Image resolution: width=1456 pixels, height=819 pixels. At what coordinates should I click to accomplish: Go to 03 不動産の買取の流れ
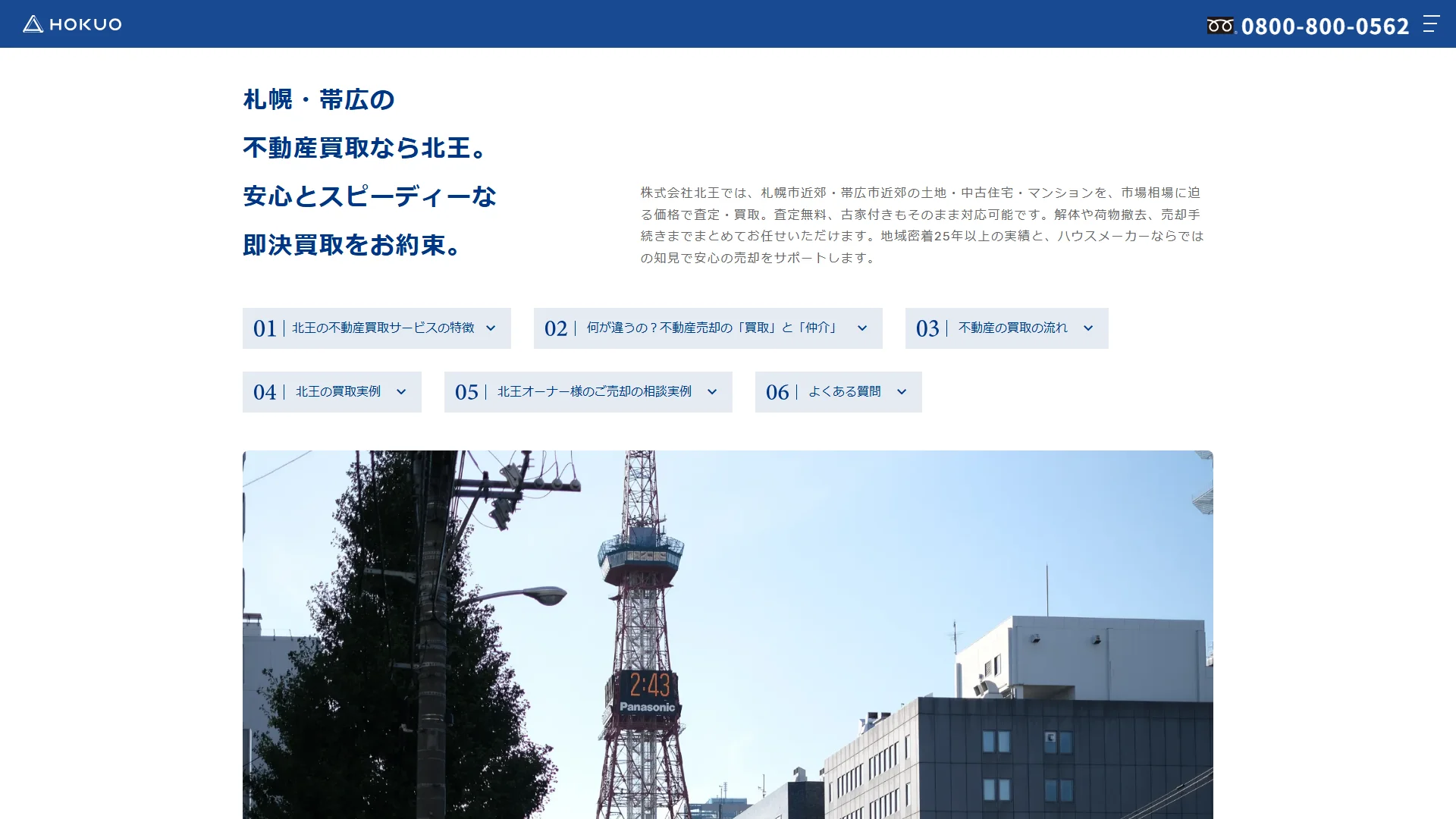click(x=1007, y=328)
